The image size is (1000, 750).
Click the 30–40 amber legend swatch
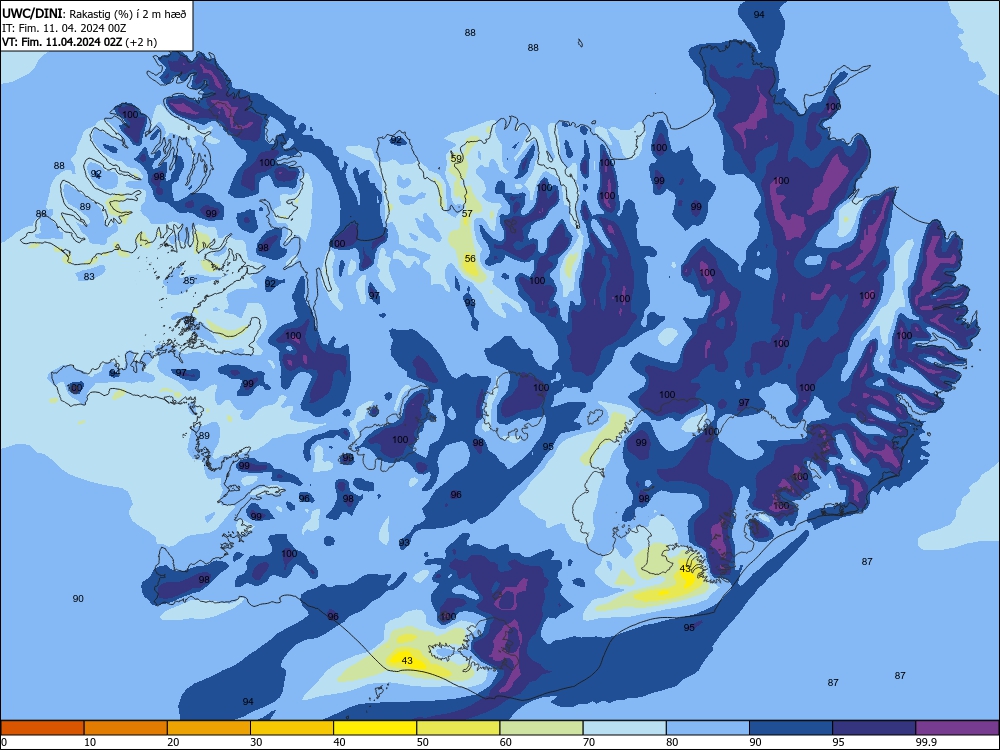click(x=292, y=728)
